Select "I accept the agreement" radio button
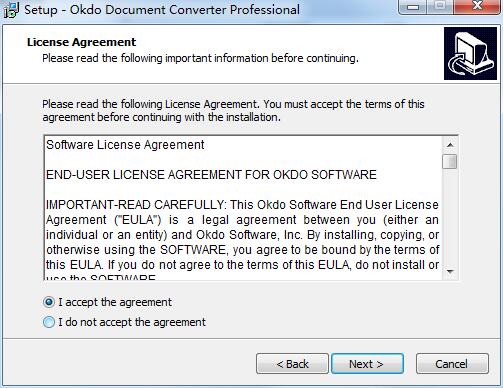This screenshot has width=503, height=388. pos(49,302)
